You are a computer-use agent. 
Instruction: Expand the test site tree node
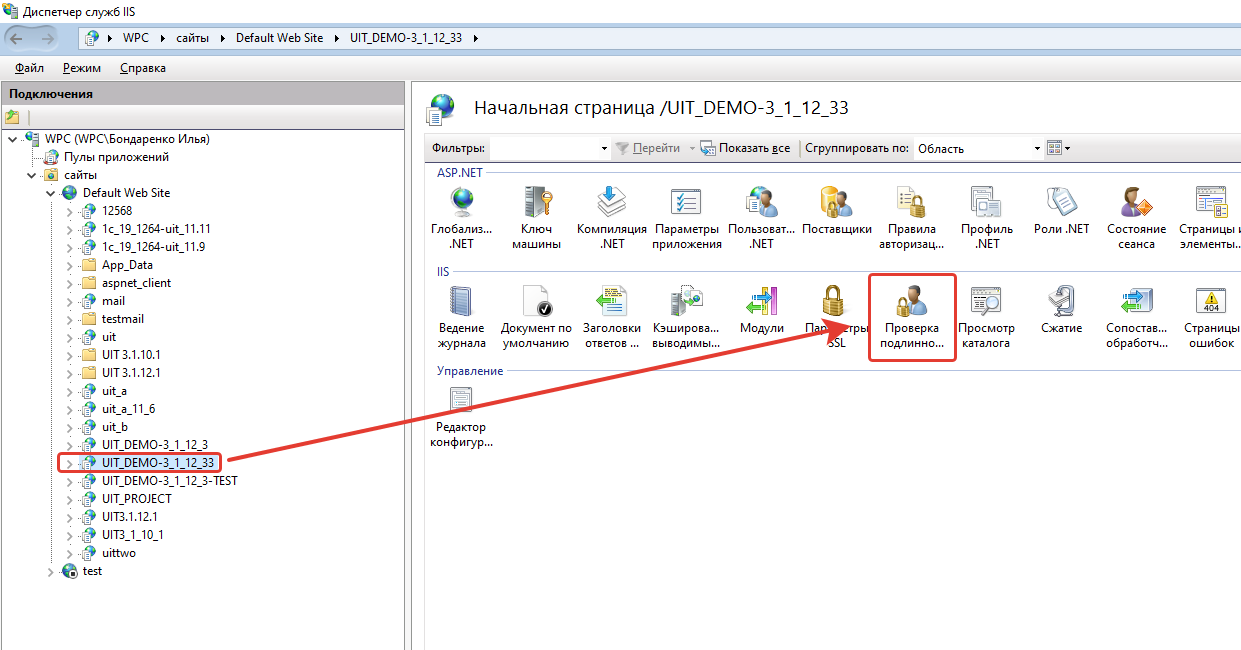(50, 571)
